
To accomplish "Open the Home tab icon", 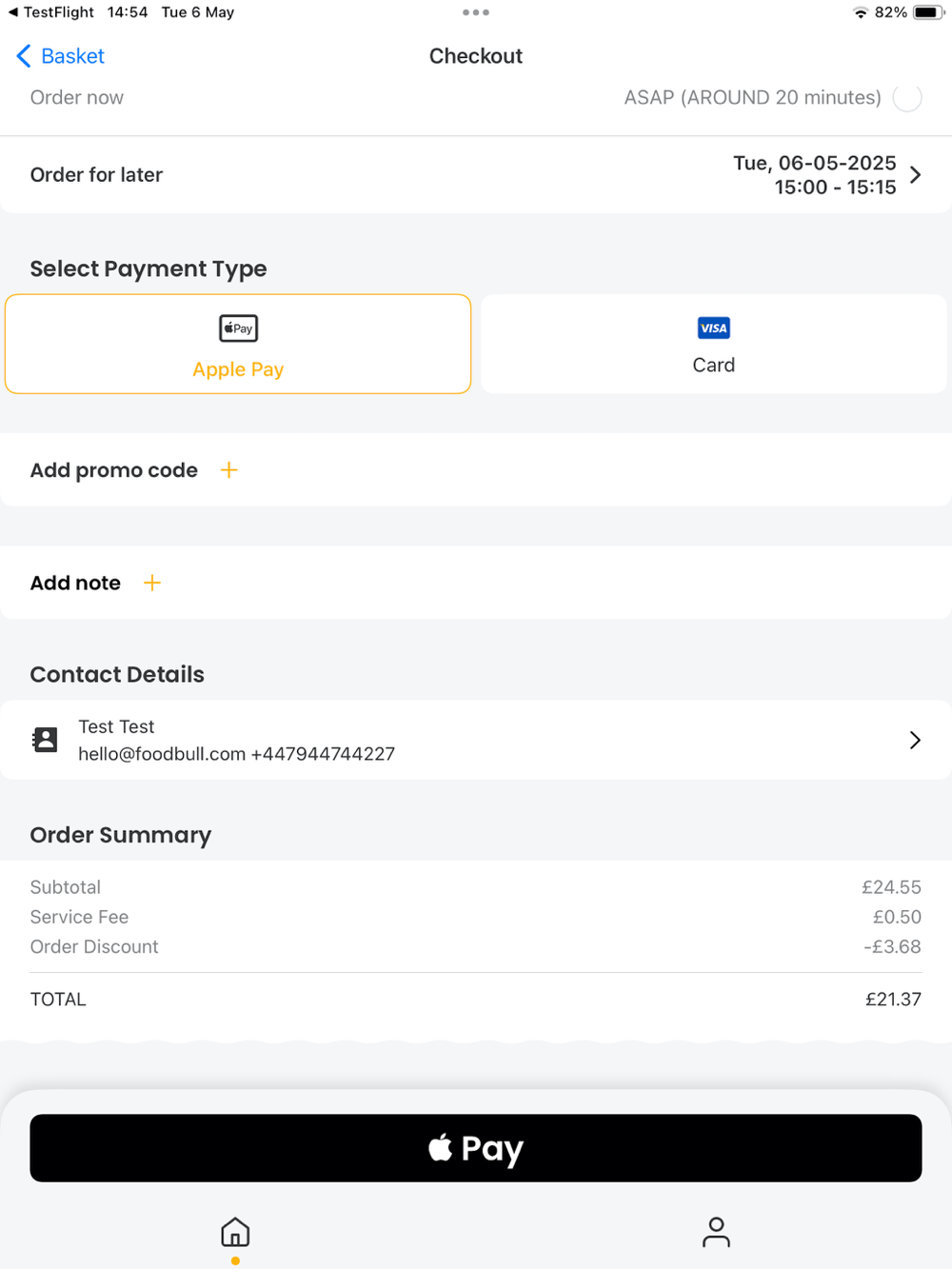I will pyautogui.click(x=235, y=1233).
